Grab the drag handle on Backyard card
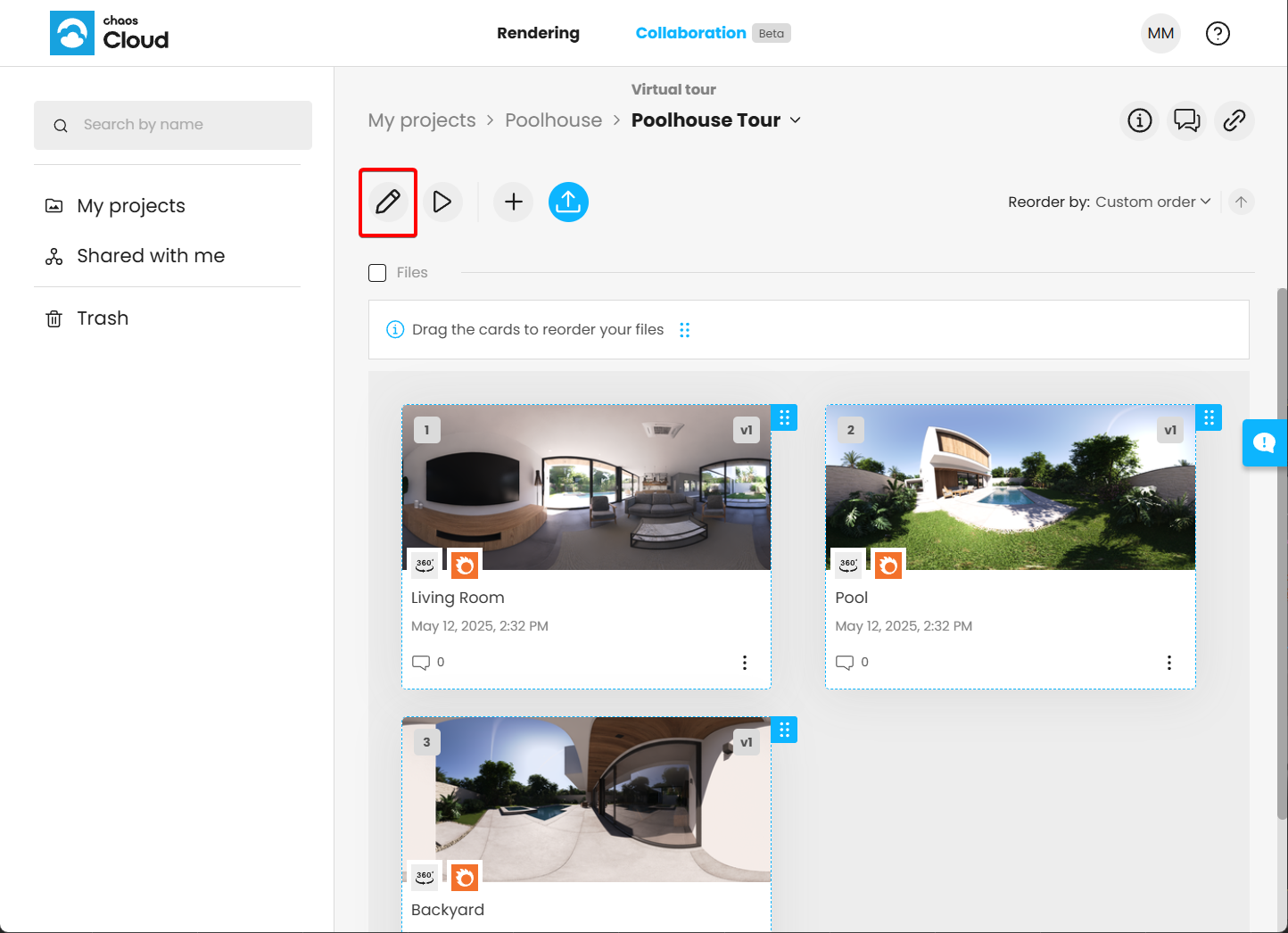The width and height of the screenshot is (1288, 933). click(x=784, y=730)
